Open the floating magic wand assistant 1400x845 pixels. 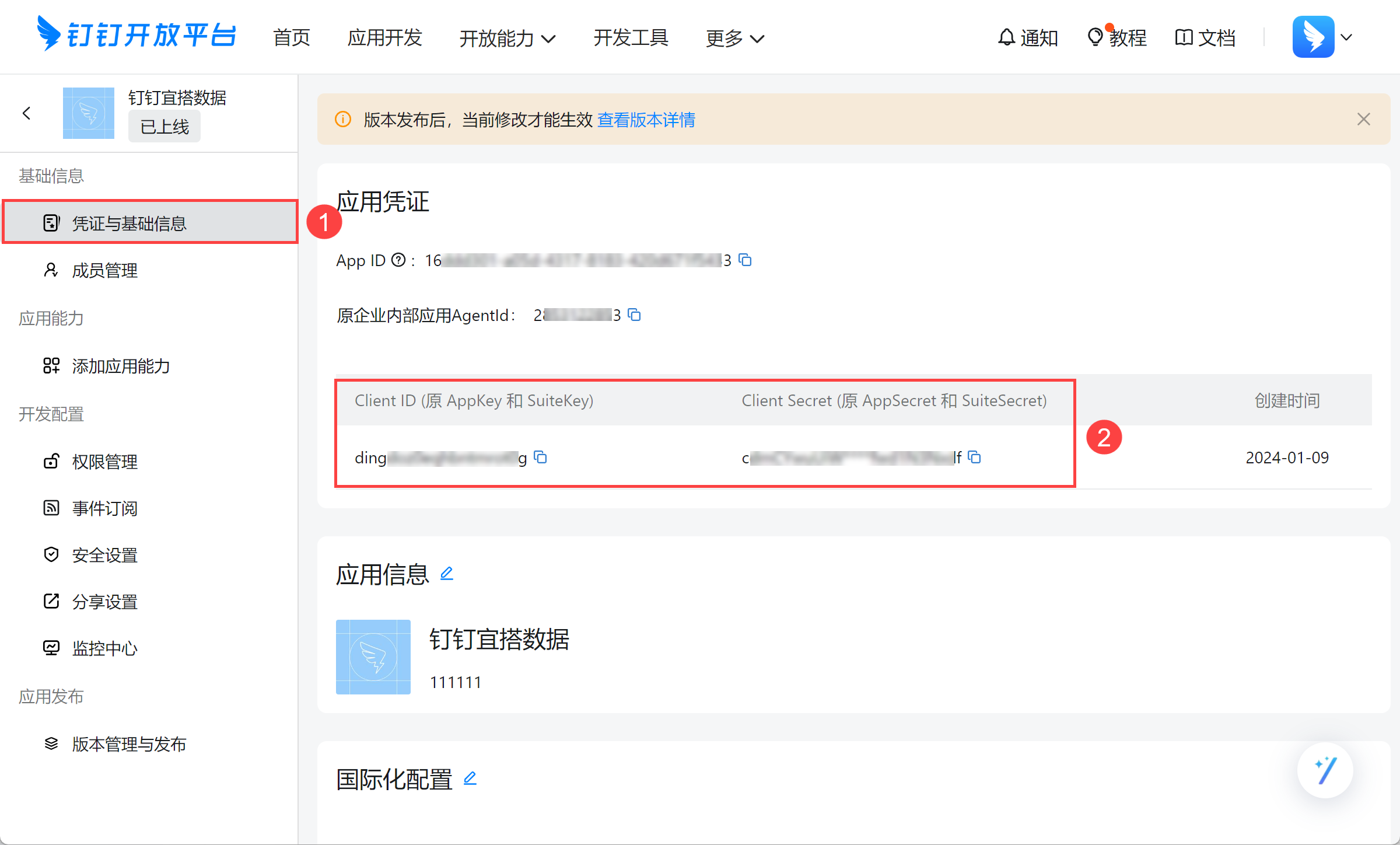pyautogui.click(x=1325, y=770)
